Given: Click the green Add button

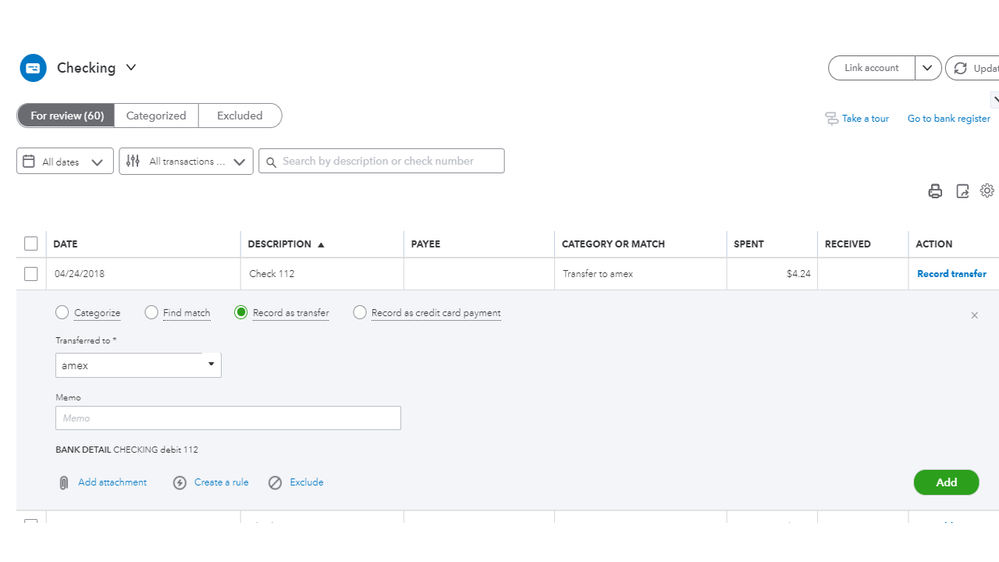Looking at the screenshot, I should pyautogui.click(x=946, y=482).
